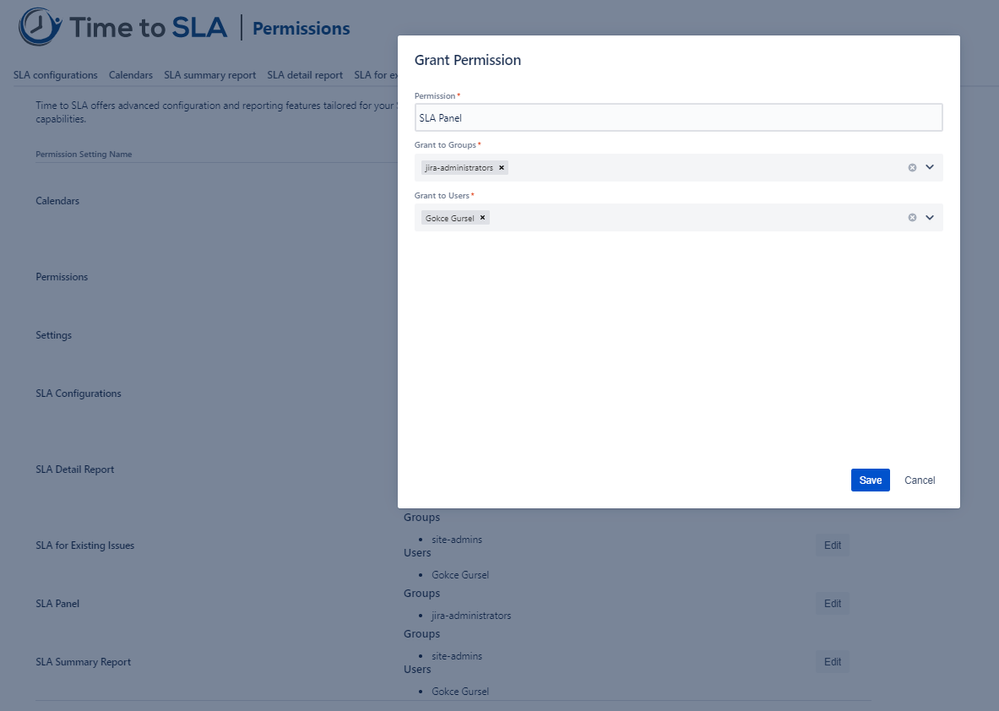Edit the SLA Summary Report permission
This screenshot has height=711, width=999.
coord(832,661)
